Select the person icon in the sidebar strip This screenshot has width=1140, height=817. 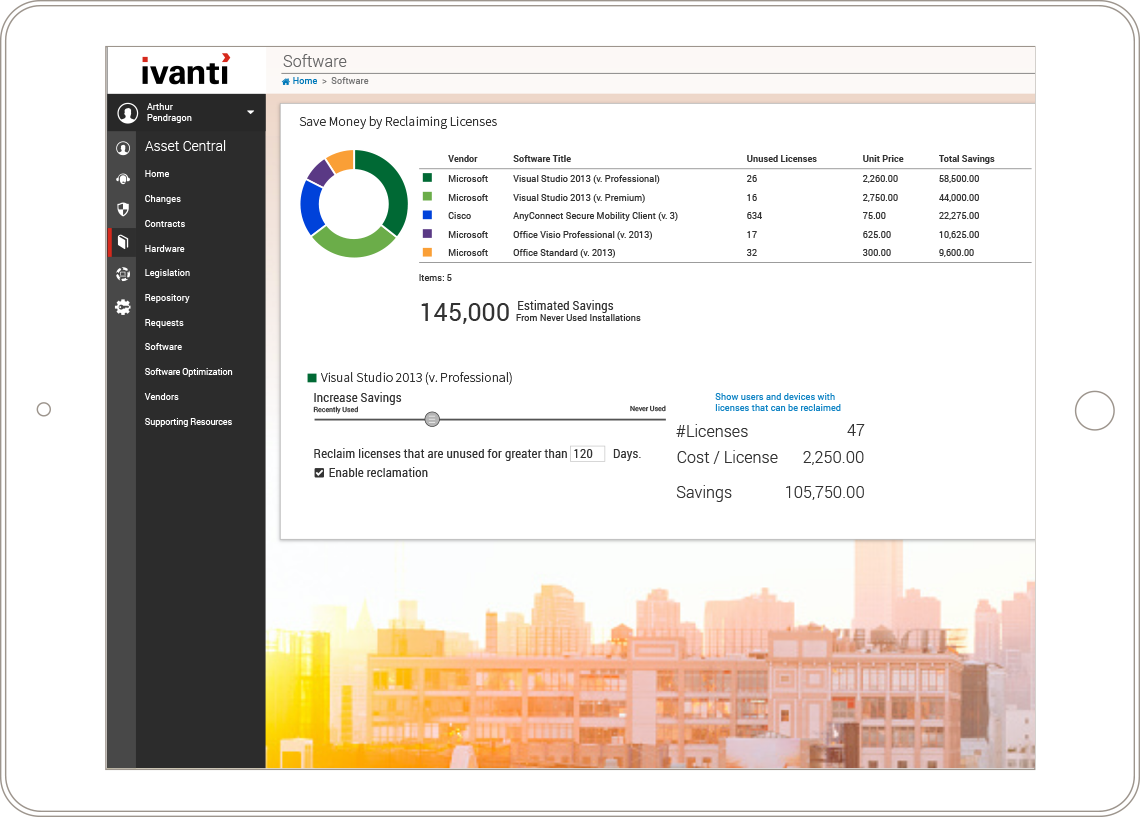tap(123, 148)
